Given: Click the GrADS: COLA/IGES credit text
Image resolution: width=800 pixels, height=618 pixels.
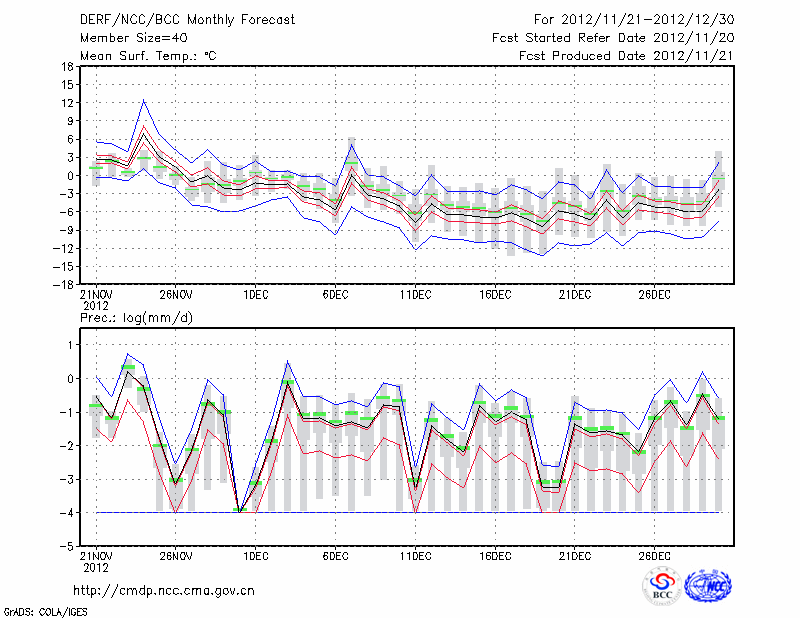Looking at the screenshot, I should point(40,610).
